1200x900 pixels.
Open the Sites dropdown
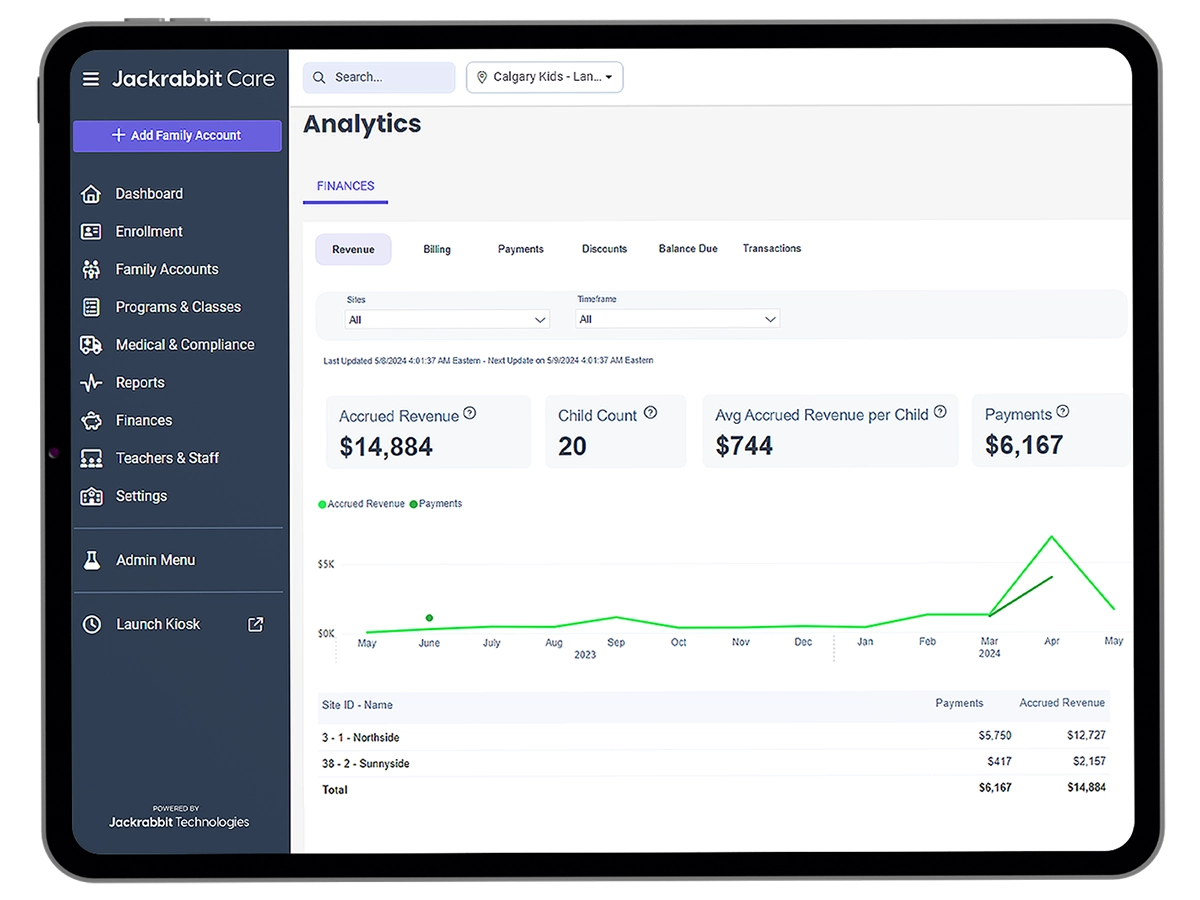pyautogui.click(x=447, y=319)
